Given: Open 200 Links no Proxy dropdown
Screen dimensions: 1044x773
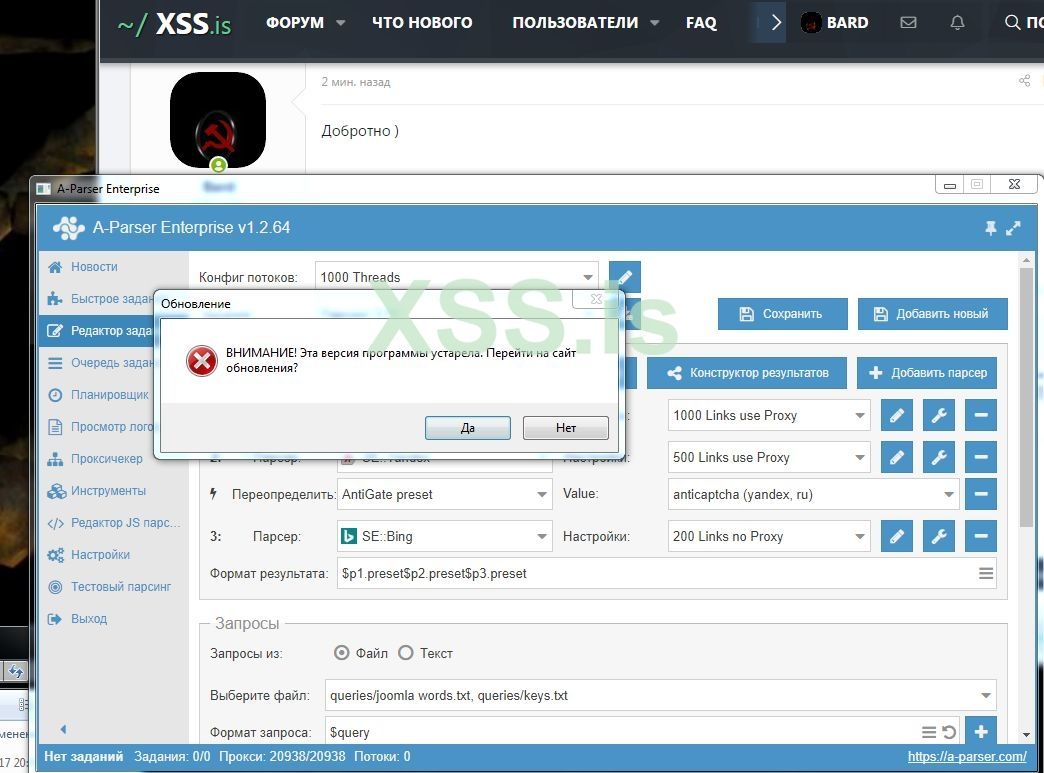Looking at the screenshot, I should click(x=769, y=537).
